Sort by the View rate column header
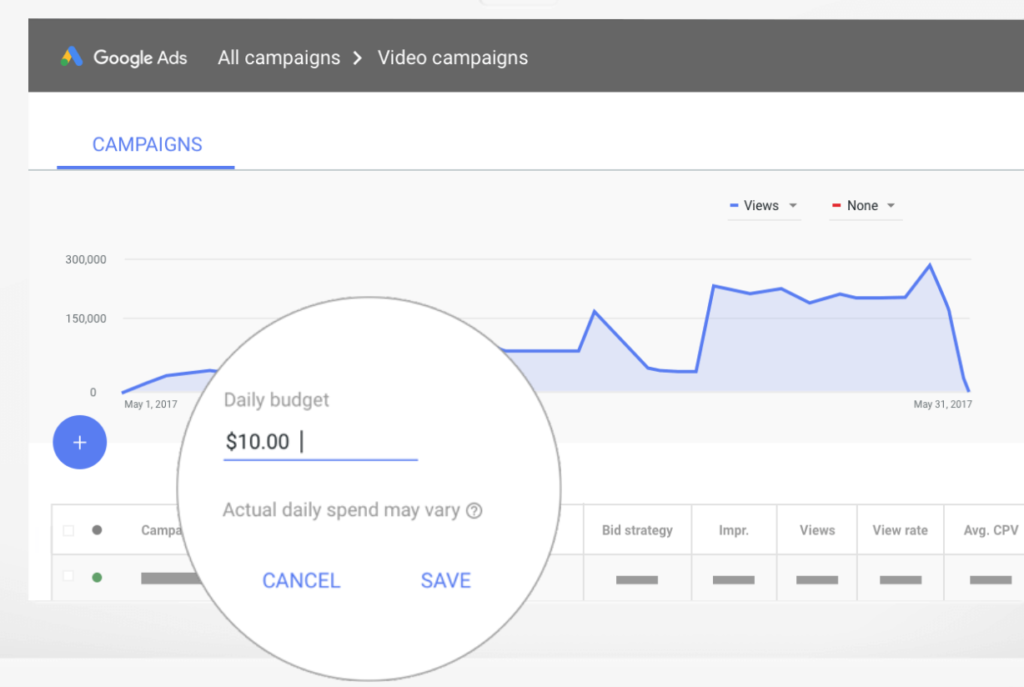1024x687 pixels. coord(900,530)
